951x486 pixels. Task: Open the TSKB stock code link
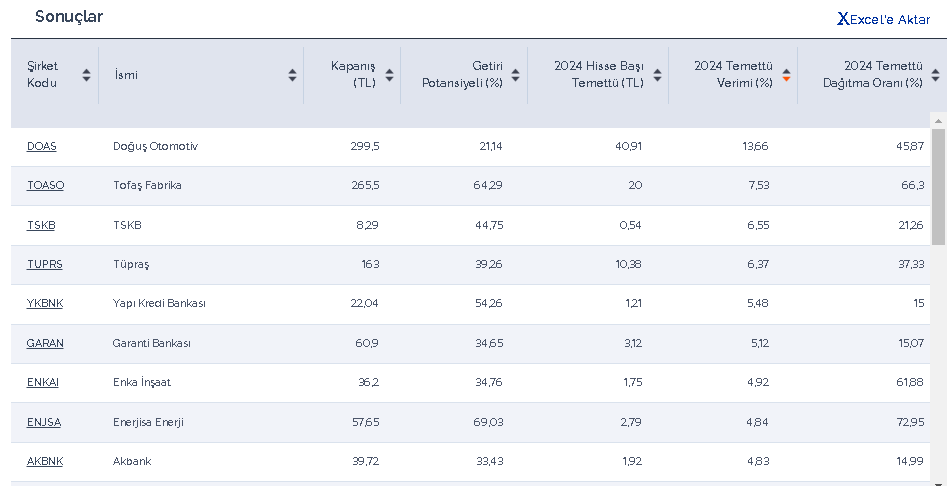pos(41,225)
